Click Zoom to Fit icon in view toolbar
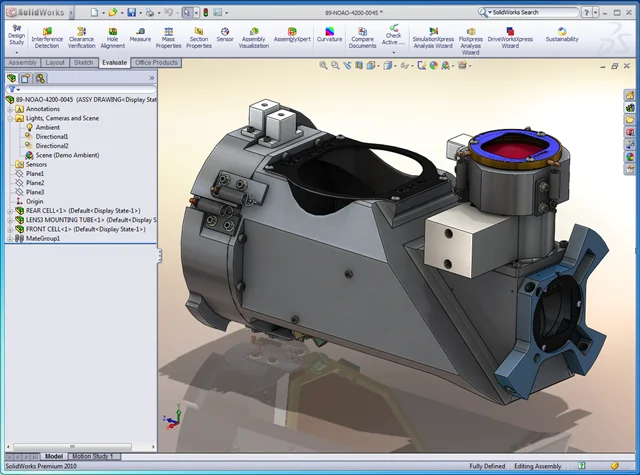The height and width of the screenshot is (475, 640). coord(323,65)
